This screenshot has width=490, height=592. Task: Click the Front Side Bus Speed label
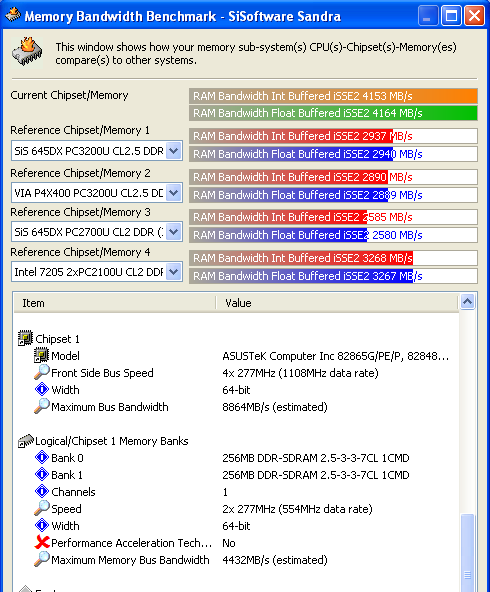102,373
